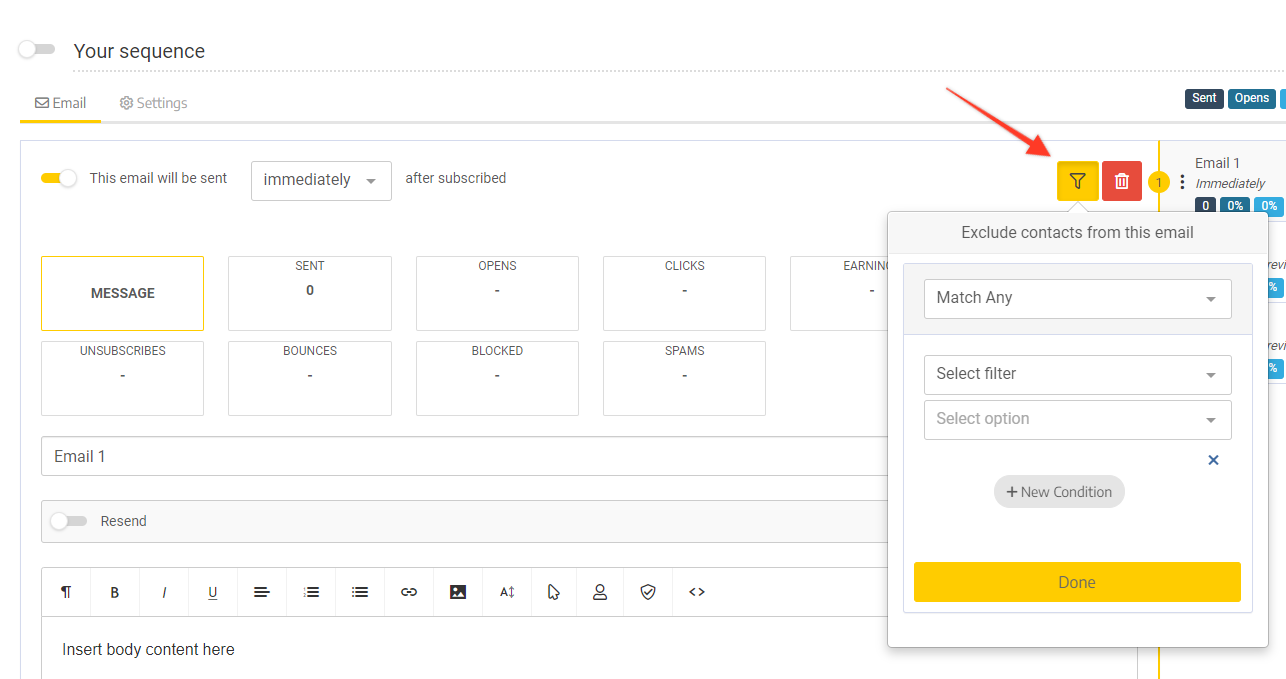
Task: Select the MESSAGE stats tab
Action: click(x=122, y=293)
